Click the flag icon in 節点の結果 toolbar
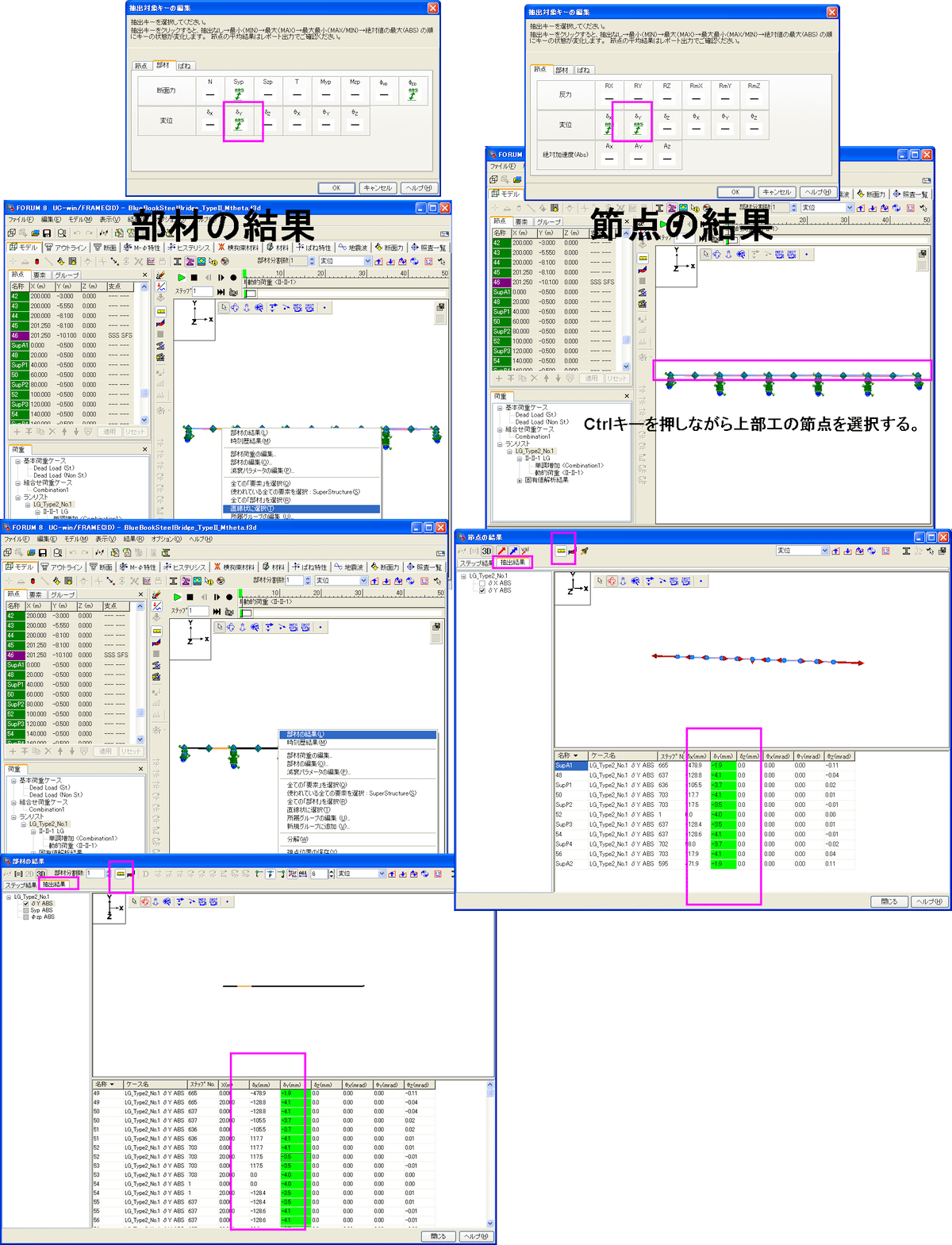 [572, 550]
